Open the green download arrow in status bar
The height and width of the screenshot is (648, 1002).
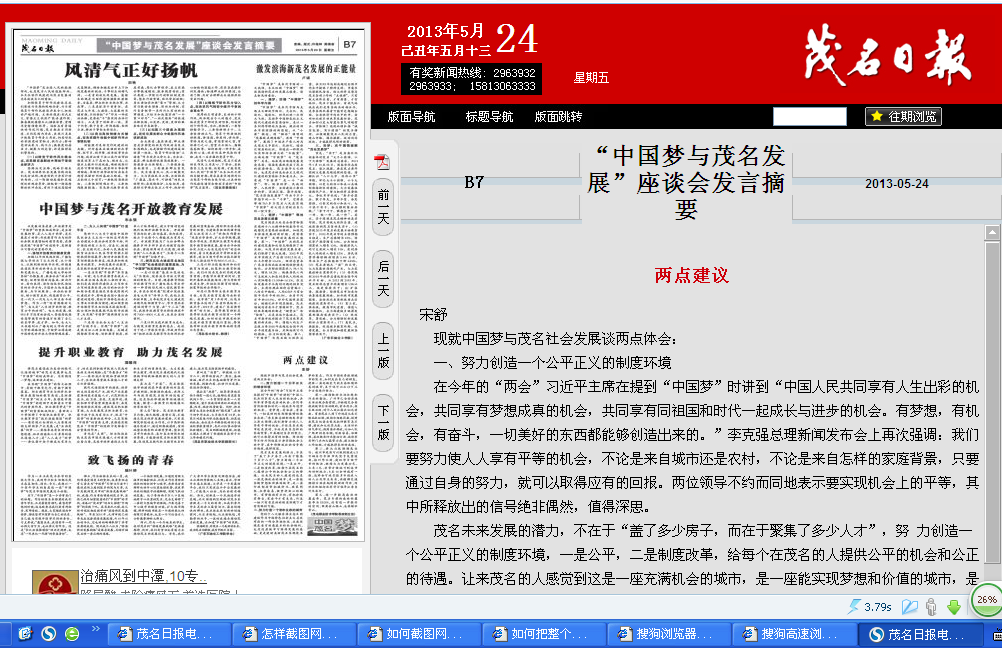coord(954,606)
